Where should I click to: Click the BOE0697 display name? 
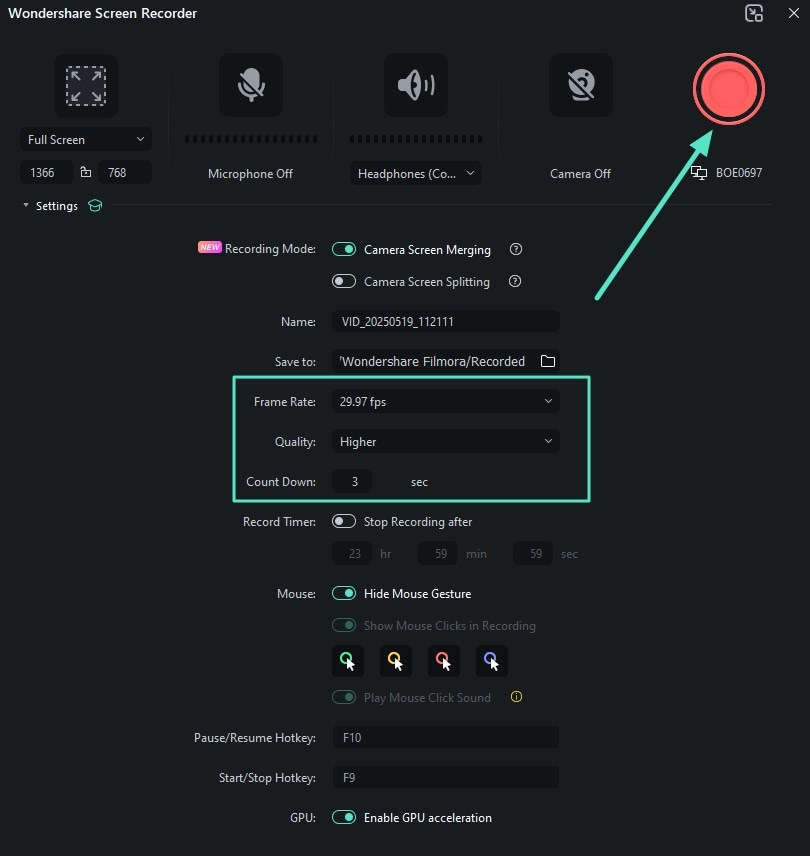click(739, 173)
